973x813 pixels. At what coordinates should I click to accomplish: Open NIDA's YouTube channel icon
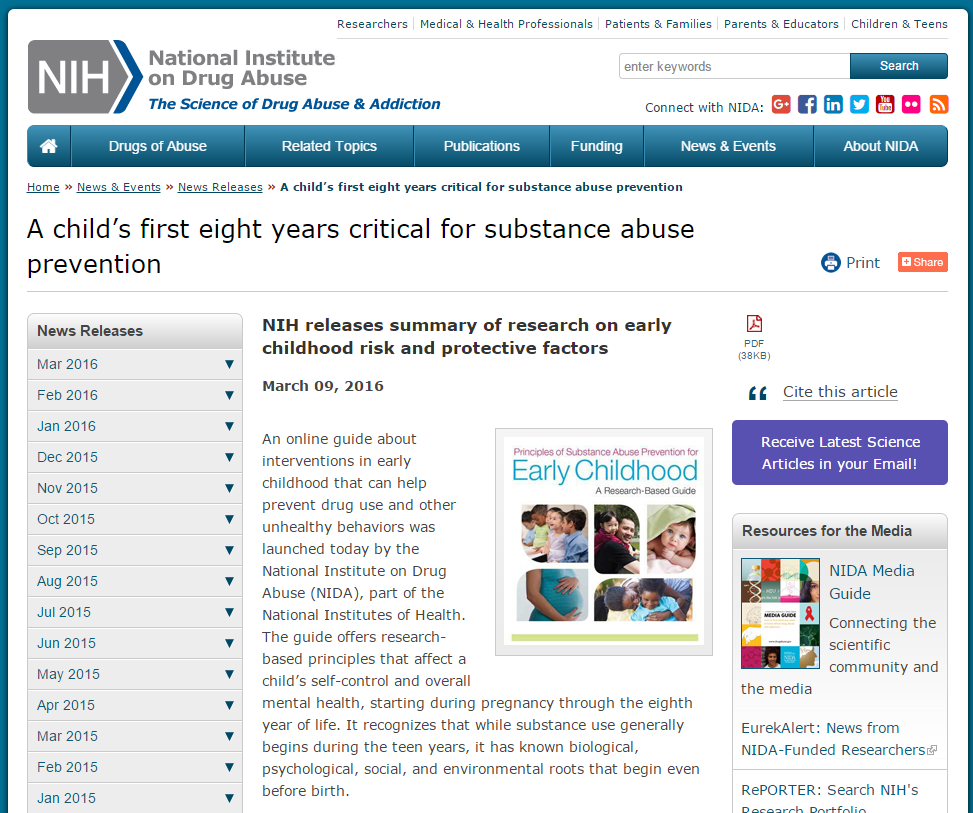point(886,104)
